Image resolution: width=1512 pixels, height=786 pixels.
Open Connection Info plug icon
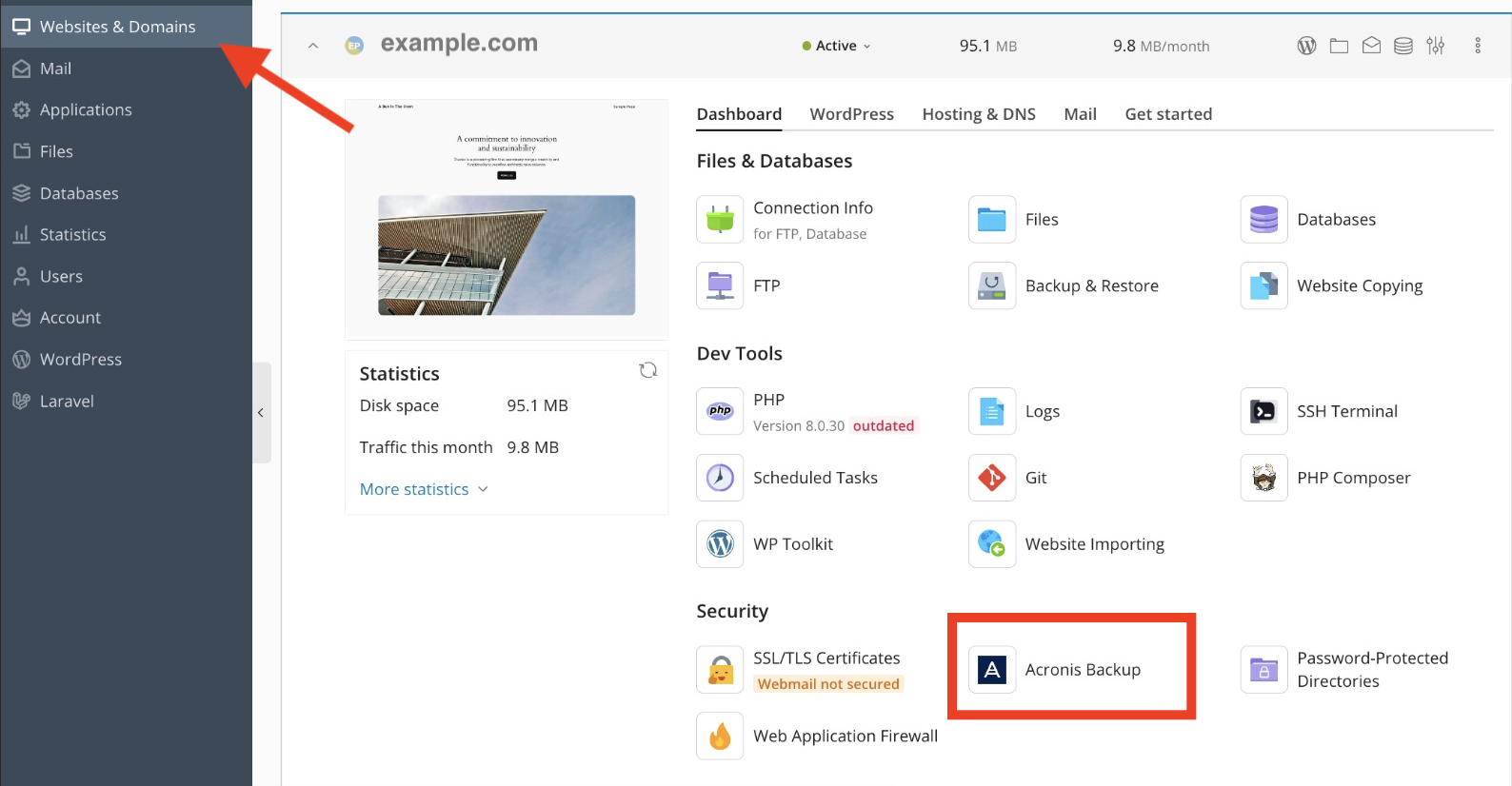[x=720, y=220]
